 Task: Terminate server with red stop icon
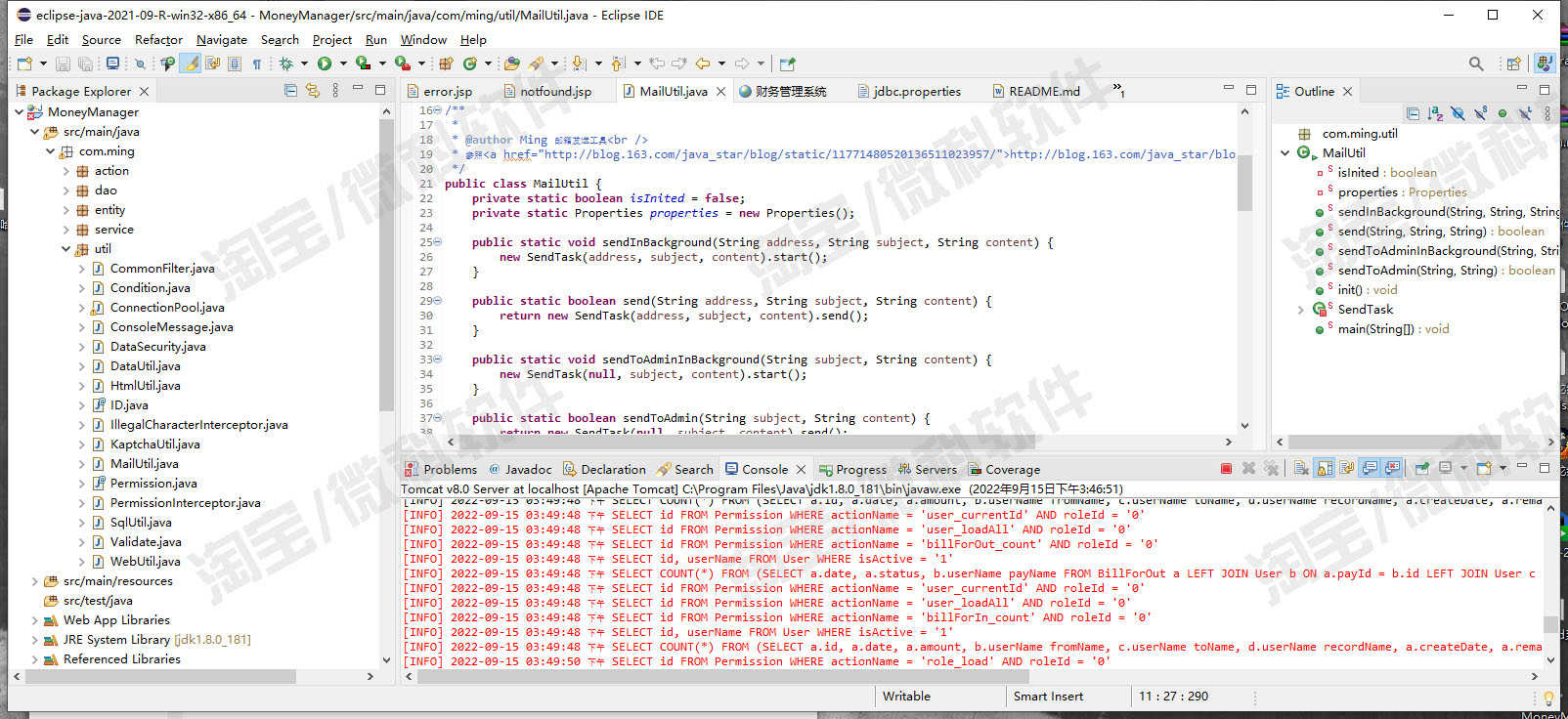pos(1226,469)
